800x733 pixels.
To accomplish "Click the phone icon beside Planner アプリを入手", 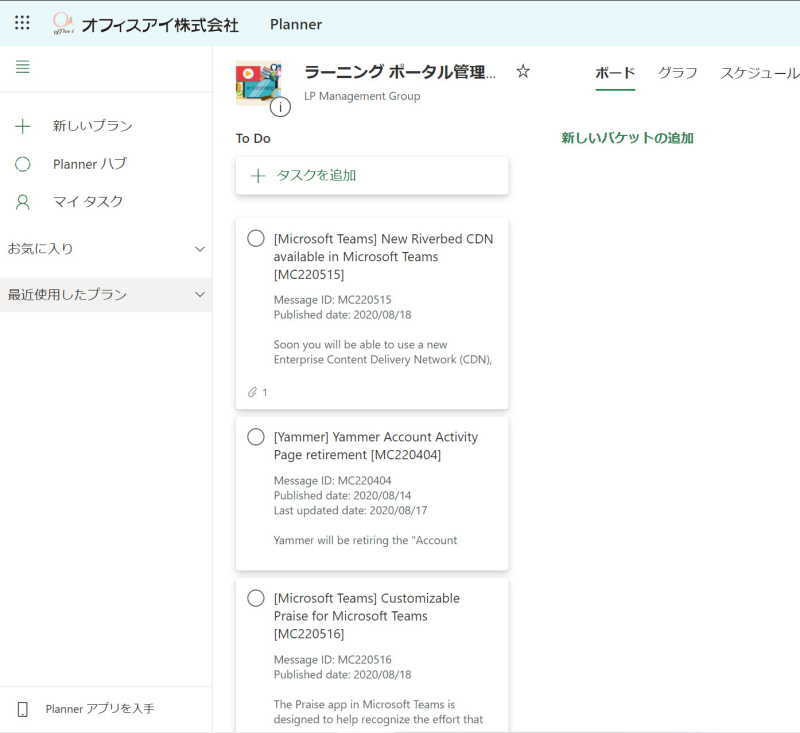I will 22,709.
